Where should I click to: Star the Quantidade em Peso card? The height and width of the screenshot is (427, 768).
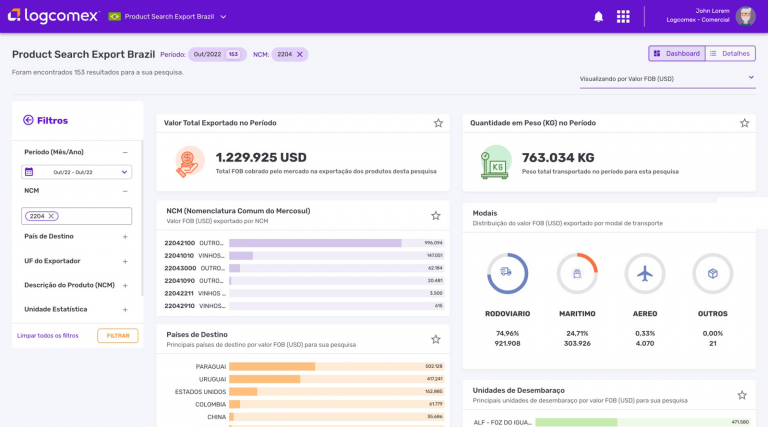click(x=744, y=123)
